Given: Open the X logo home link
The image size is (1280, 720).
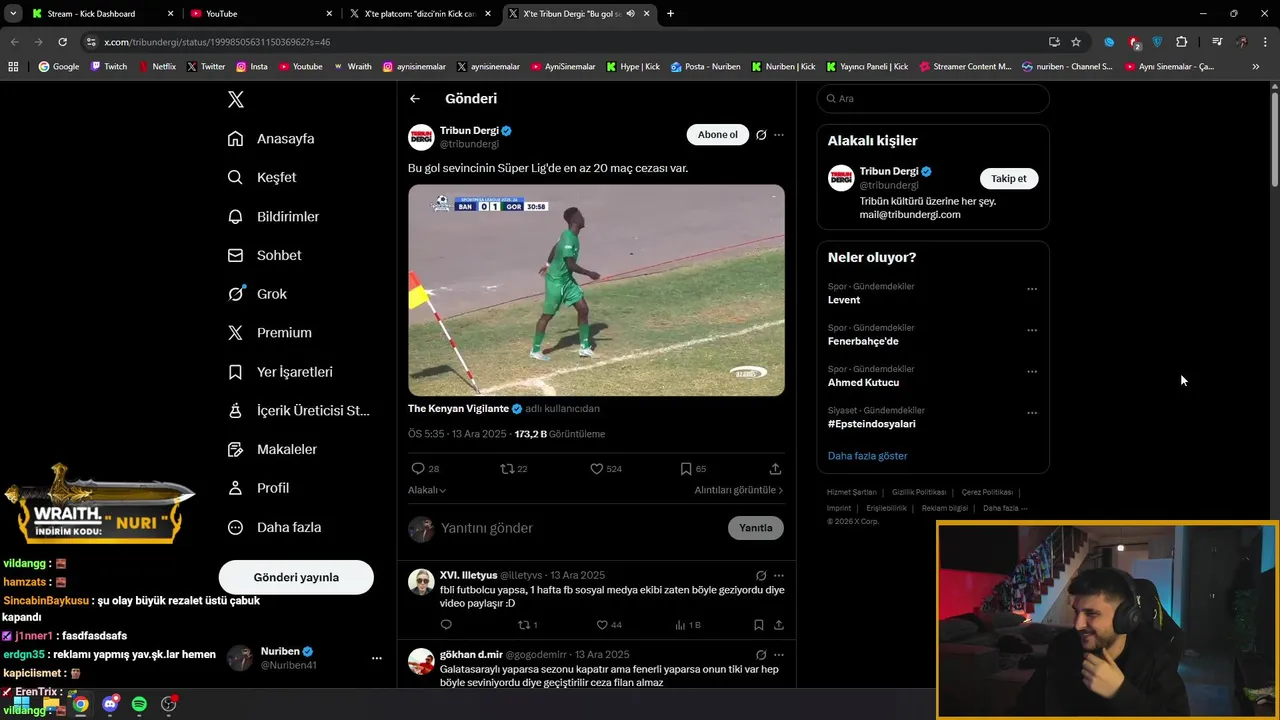Looking at the screenshot, I should click(236, 99).
